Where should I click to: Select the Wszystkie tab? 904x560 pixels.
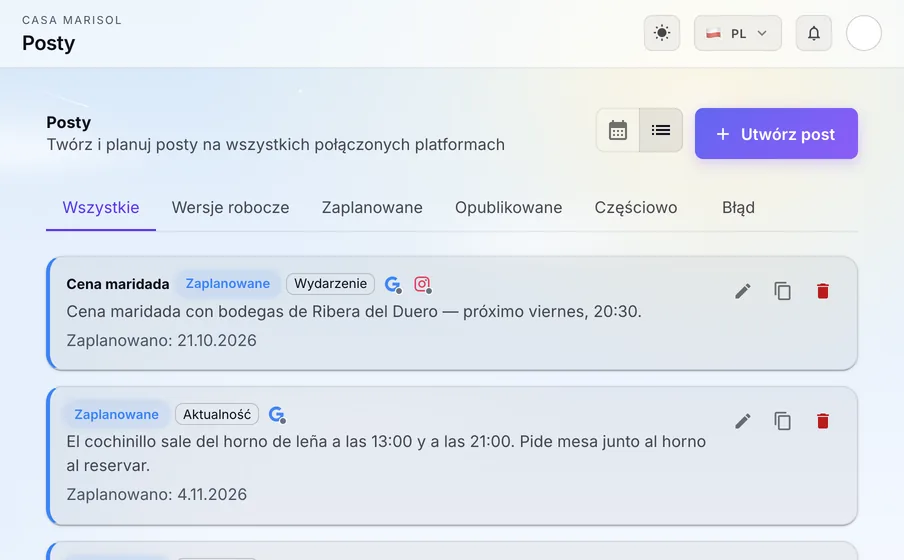(x=101, y=208)
